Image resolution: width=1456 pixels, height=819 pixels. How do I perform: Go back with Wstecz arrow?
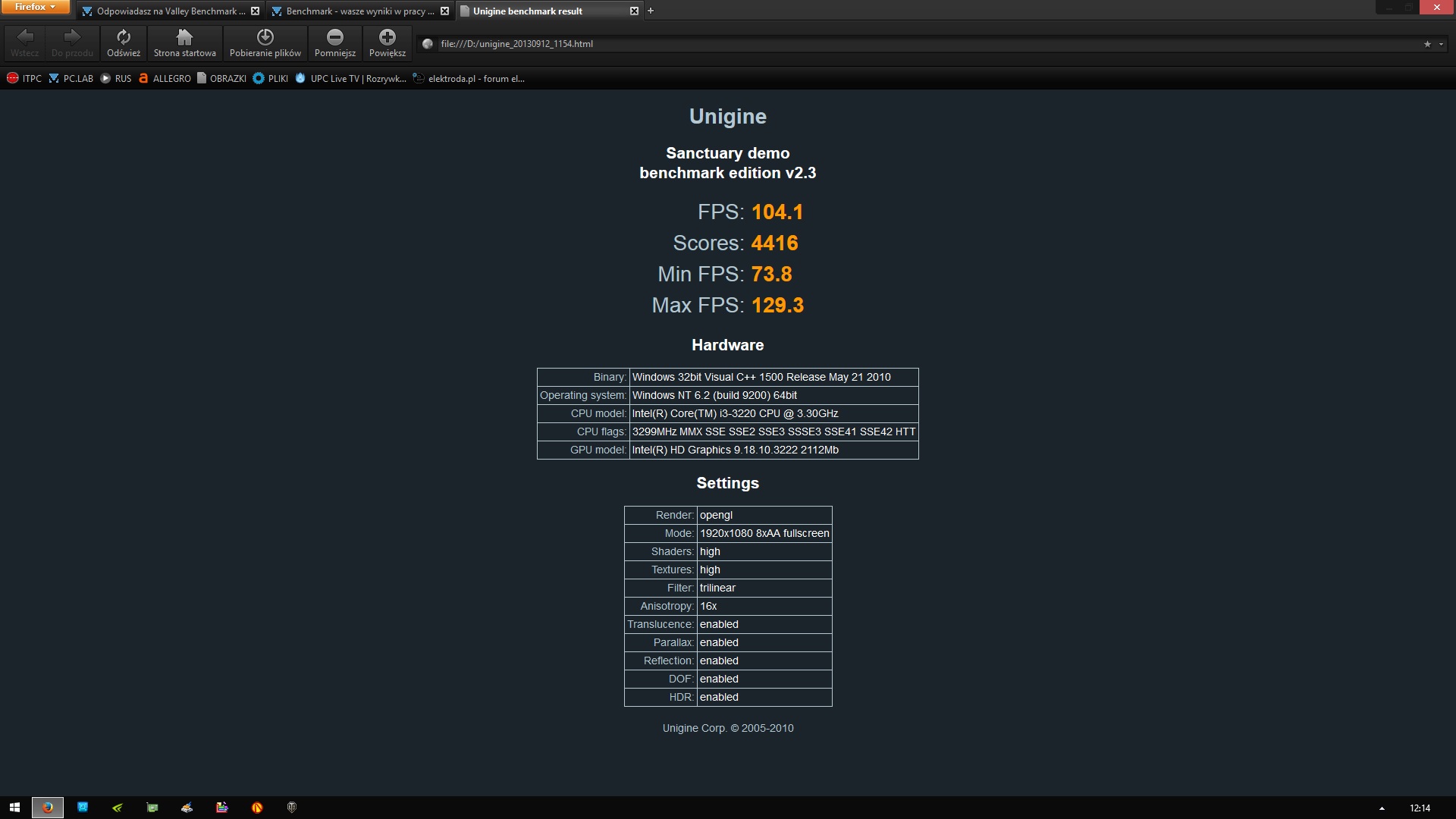point(24,42)
